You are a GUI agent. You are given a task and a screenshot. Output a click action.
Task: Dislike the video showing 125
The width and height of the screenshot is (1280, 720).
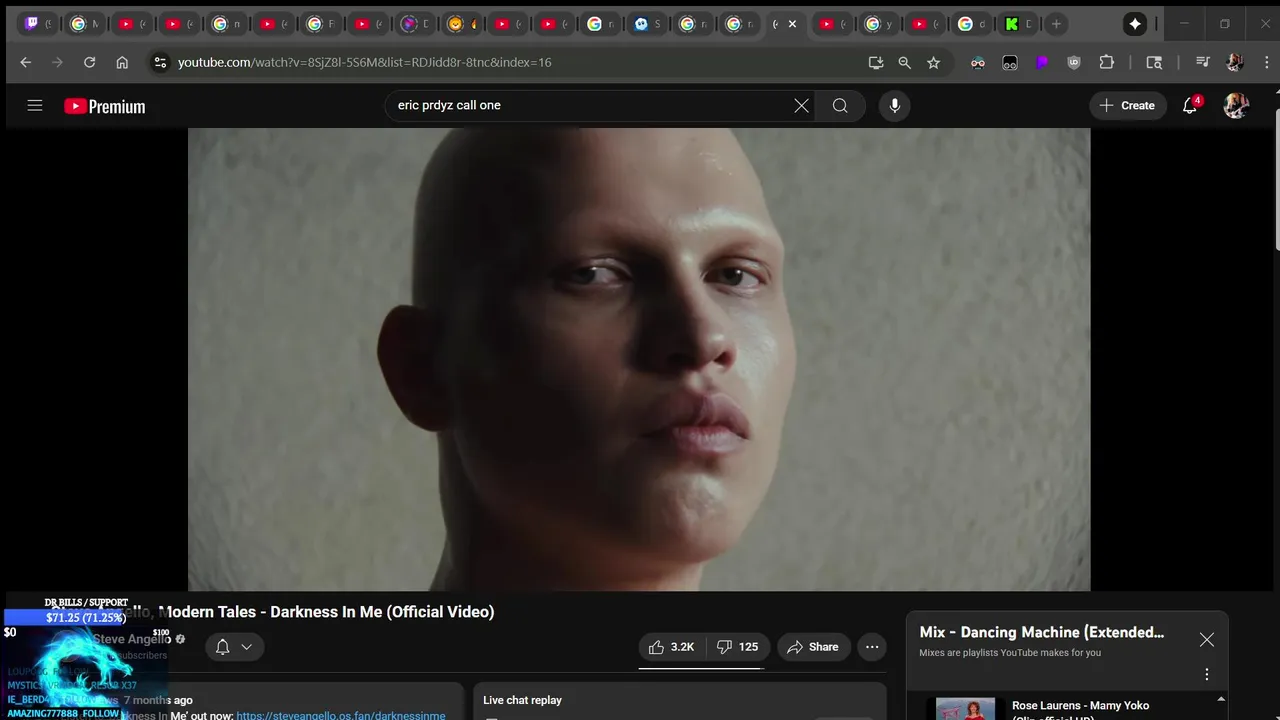pos(738,647)
